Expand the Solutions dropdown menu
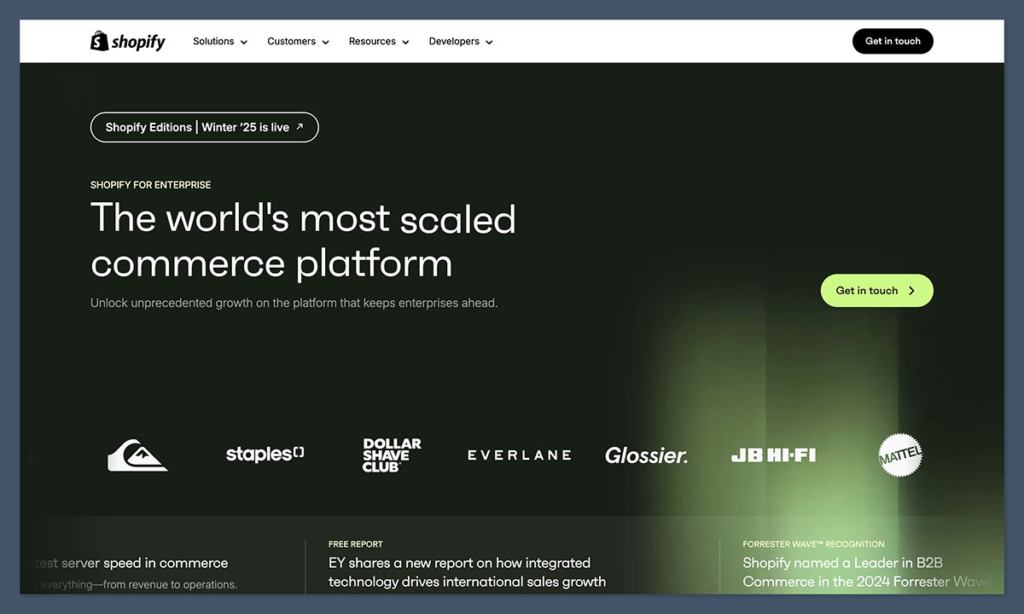 (x=219, y=41)
